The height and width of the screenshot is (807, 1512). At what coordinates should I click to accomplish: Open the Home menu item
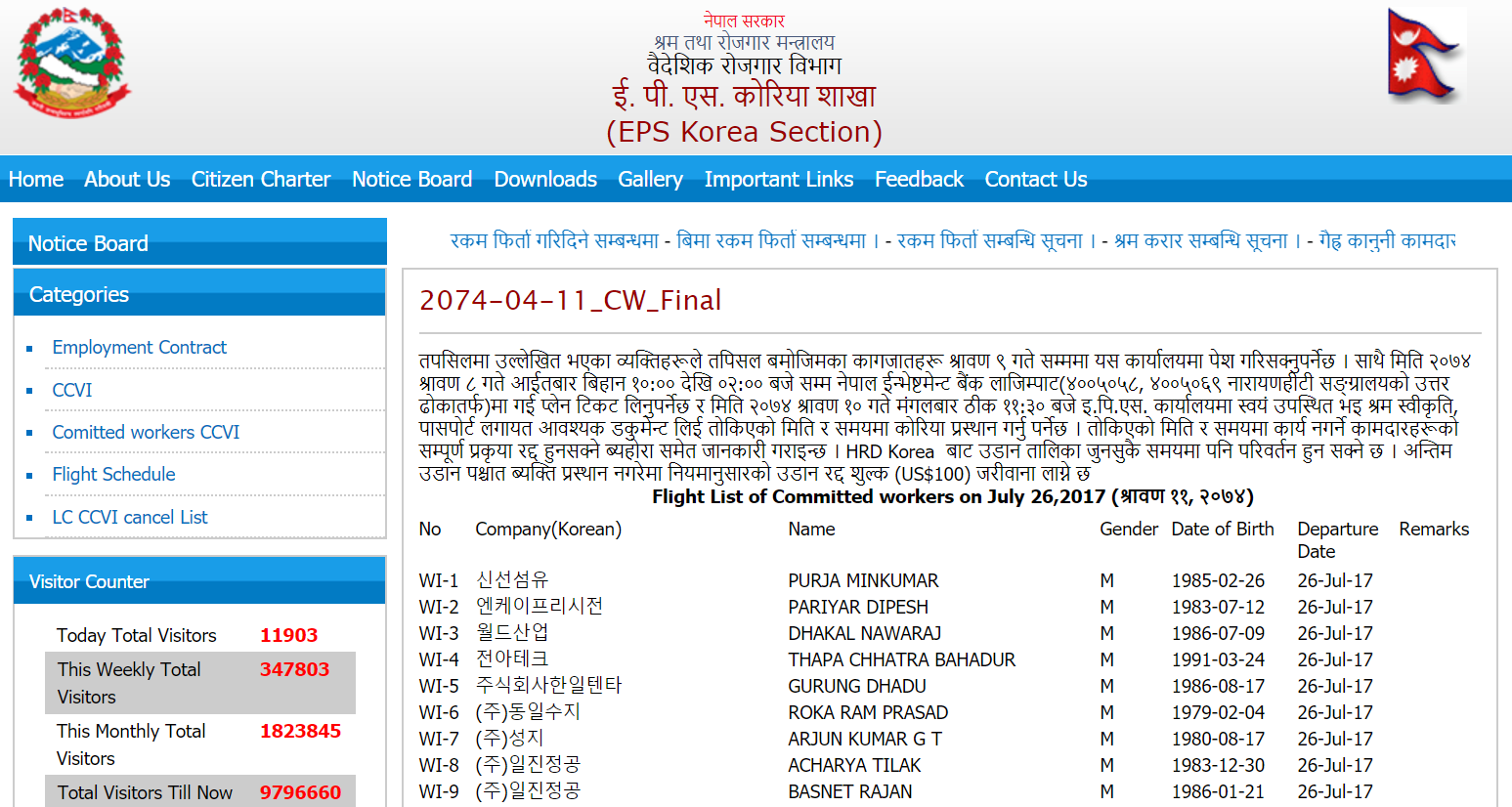pyautogui.click(x=35, y=180)
